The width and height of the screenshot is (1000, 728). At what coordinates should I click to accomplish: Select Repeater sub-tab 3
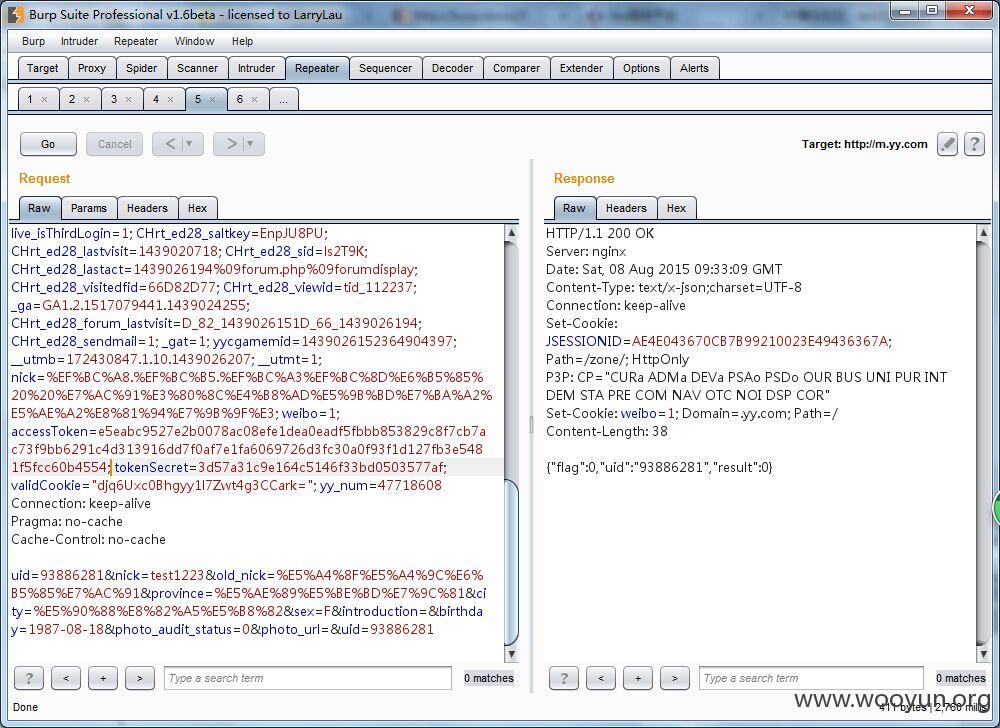(114, 99)
